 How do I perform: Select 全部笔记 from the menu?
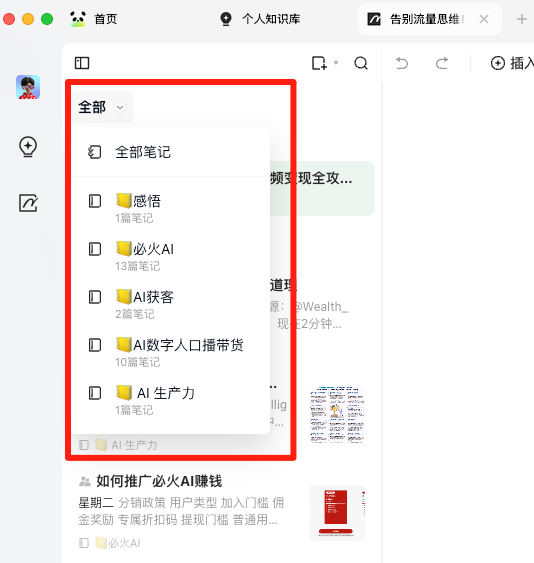[171, 152]
